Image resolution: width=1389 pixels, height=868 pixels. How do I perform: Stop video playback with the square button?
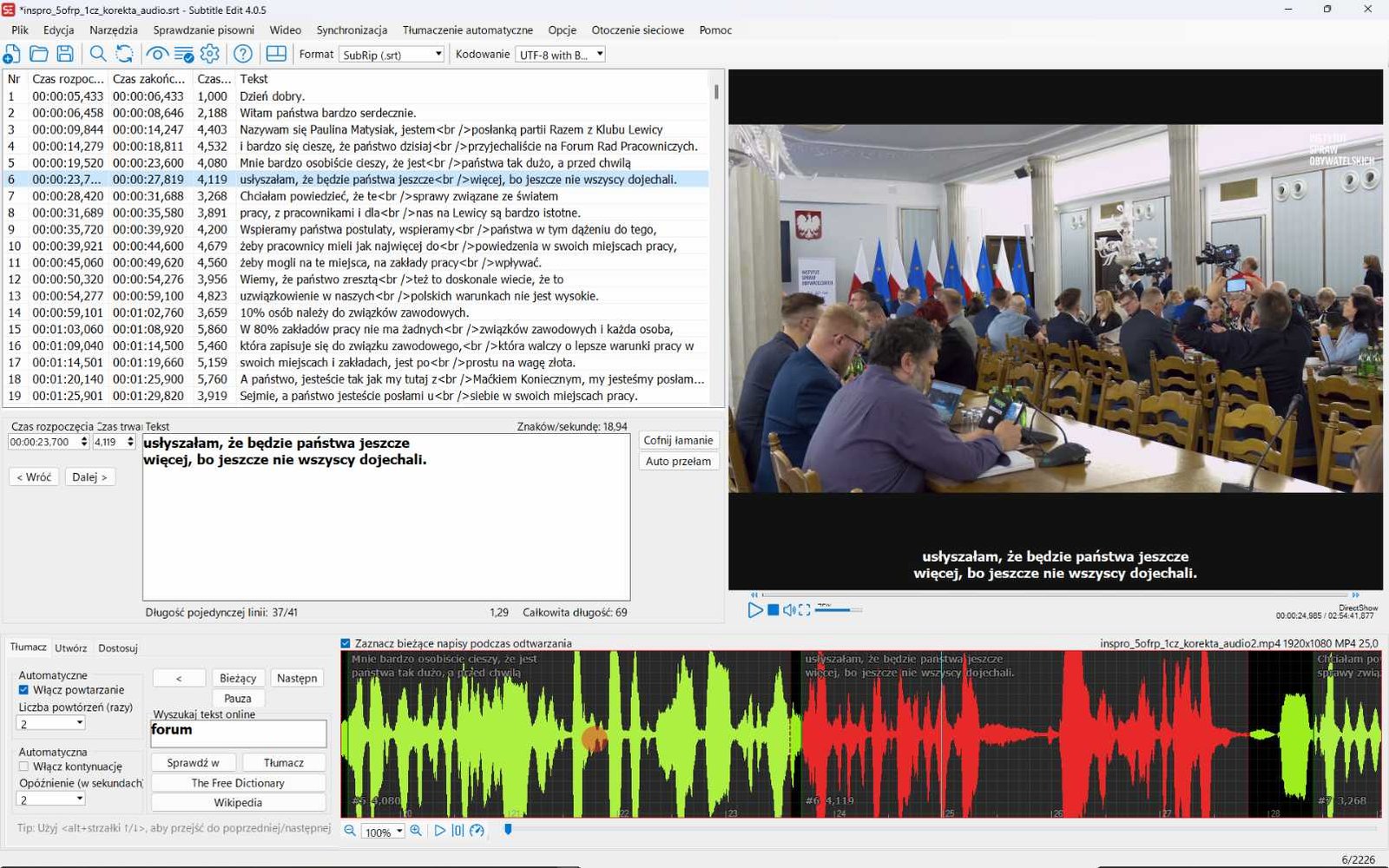(x=773, y=610)
